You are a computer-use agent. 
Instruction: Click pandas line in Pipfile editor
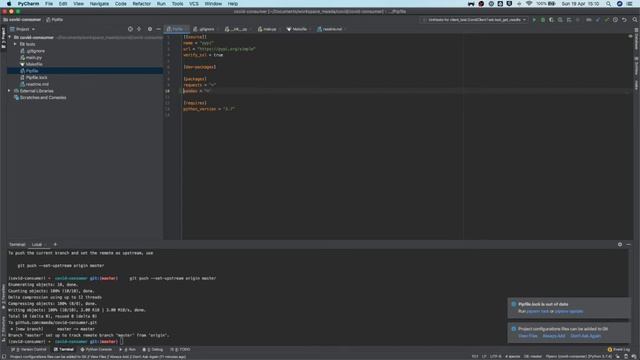[196, 91]
